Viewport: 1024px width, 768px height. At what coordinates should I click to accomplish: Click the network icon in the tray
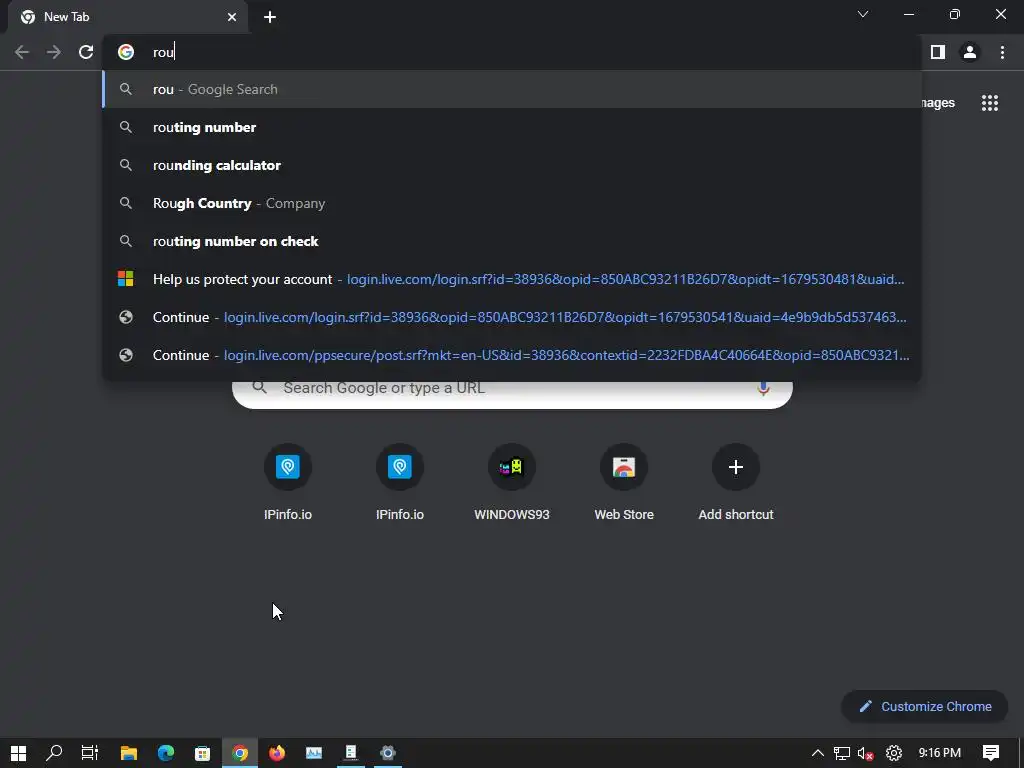coord(842,753)
